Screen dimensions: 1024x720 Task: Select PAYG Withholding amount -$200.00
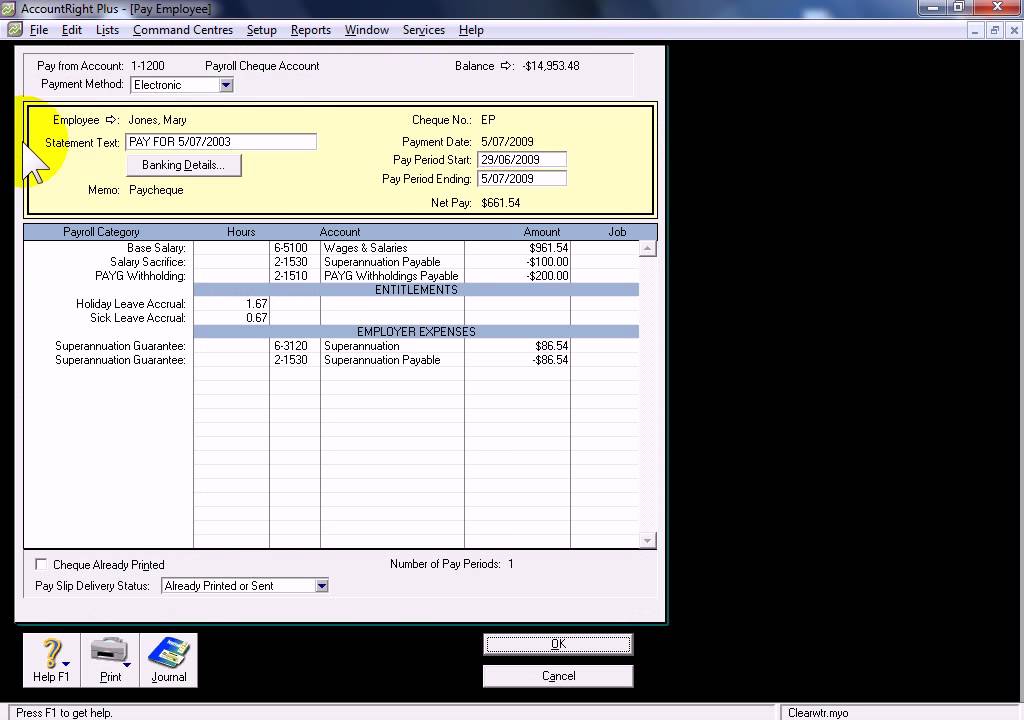pos(547,276)
